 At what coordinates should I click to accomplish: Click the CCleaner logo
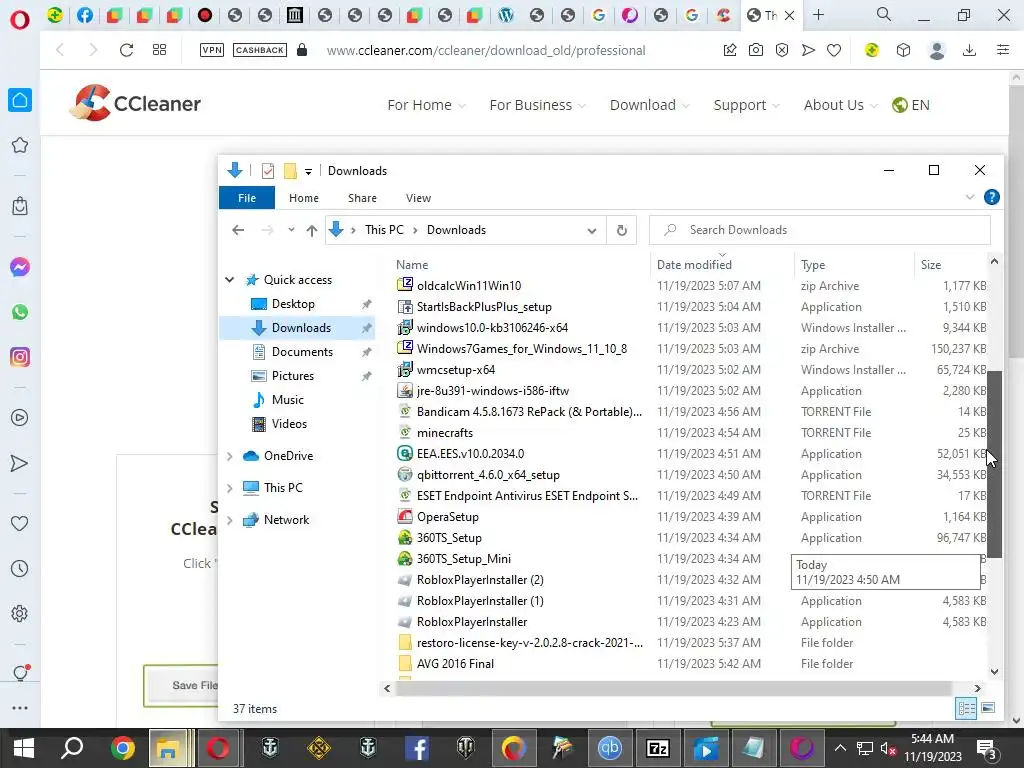(136, 103)
